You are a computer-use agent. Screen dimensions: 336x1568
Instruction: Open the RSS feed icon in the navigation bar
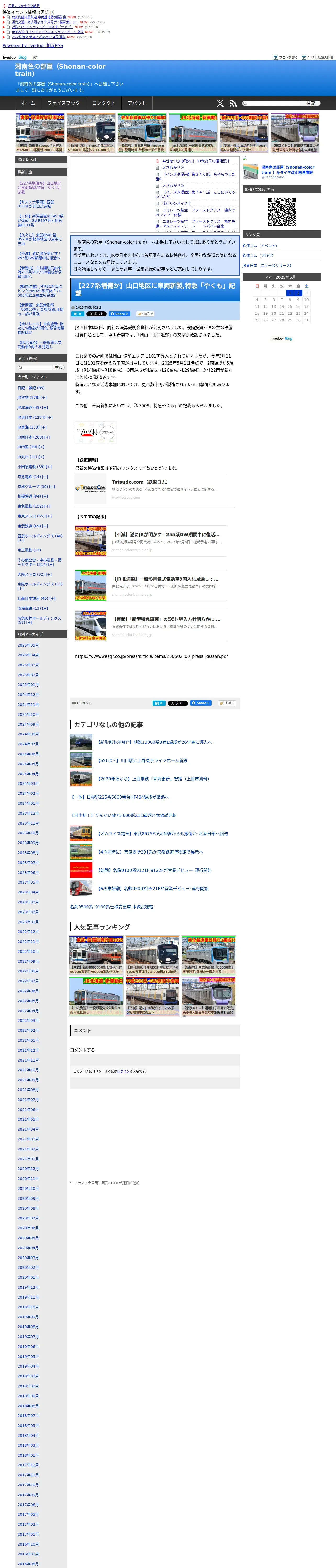click(233, 103)
